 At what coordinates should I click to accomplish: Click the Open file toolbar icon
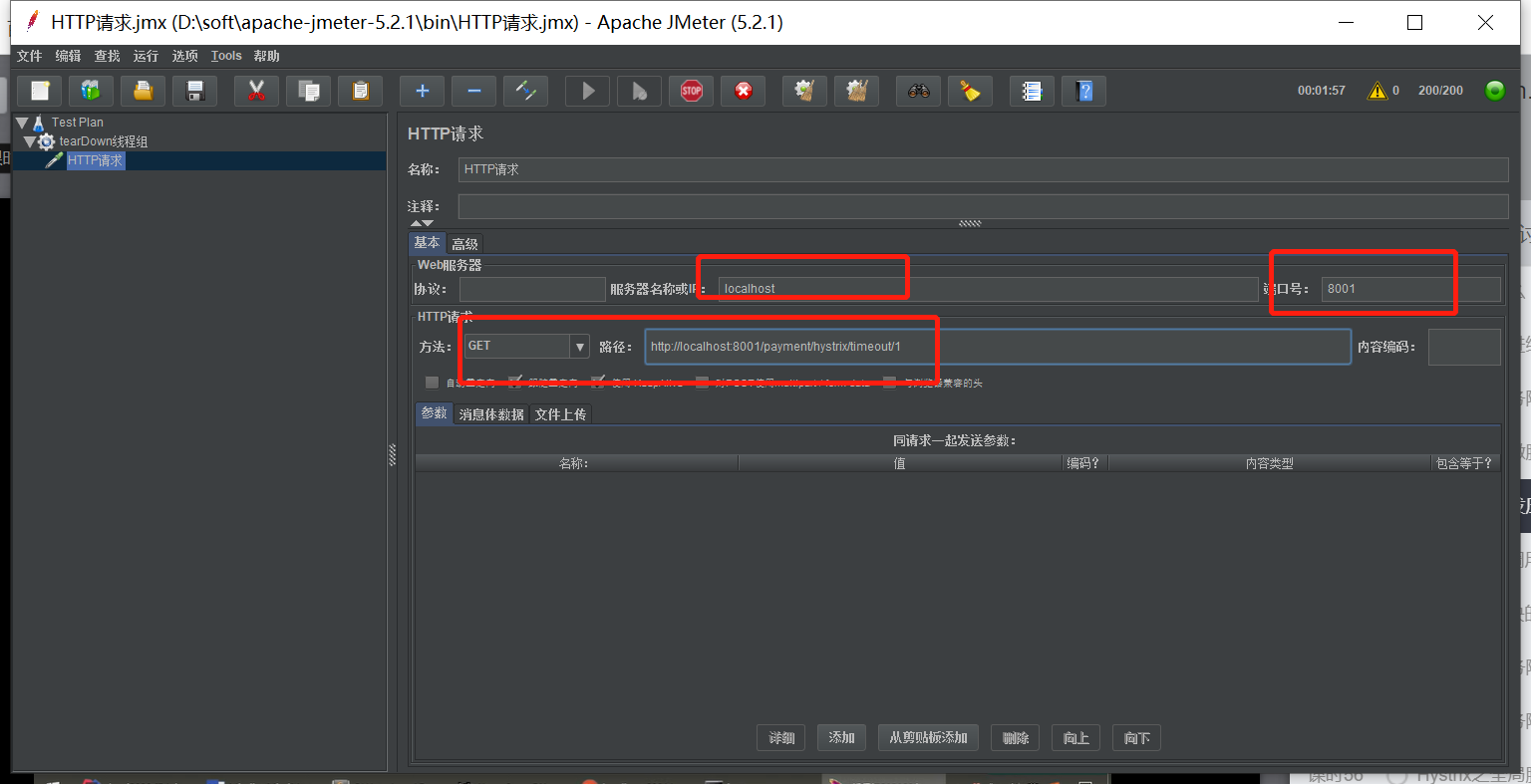144,91
